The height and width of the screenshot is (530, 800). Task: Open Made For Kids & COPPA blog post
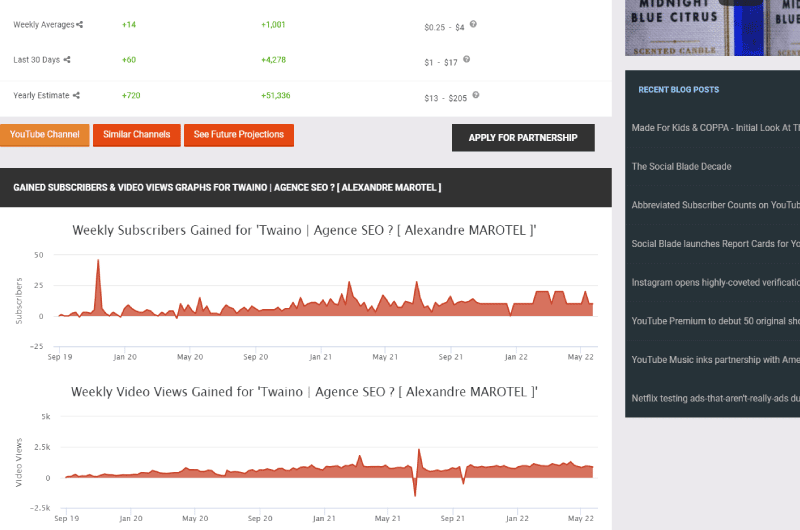click(x=715, y=128)
